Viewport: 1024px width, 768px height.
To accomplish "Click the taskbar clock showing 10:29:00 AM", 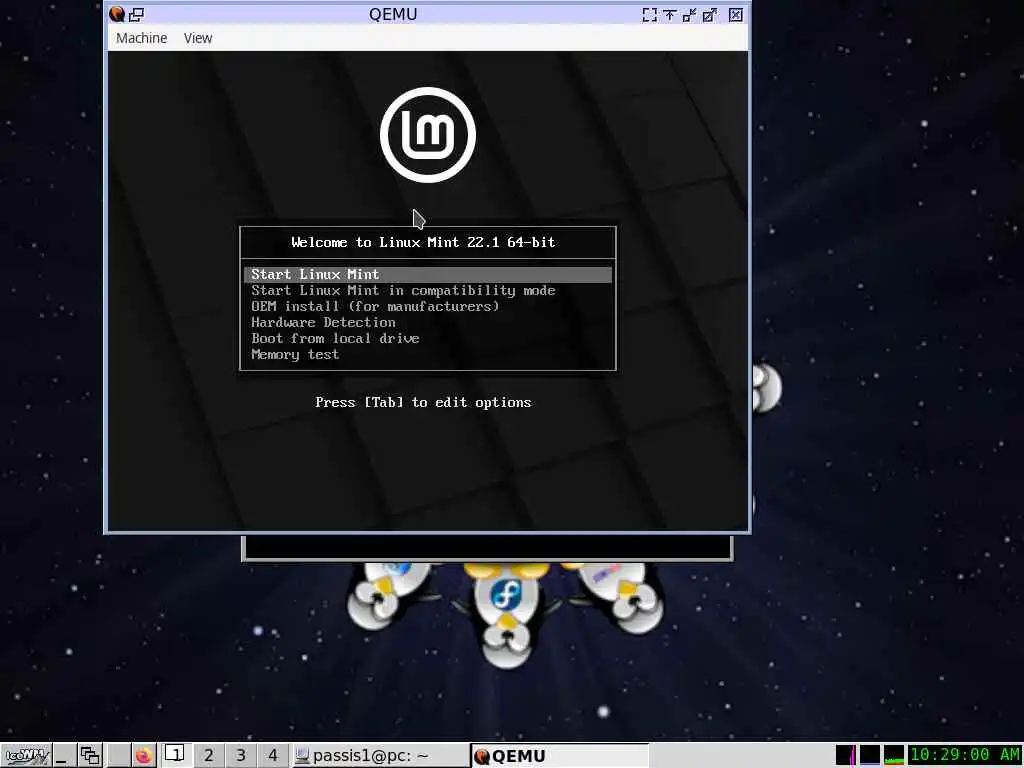I will (x=965, y=755).
